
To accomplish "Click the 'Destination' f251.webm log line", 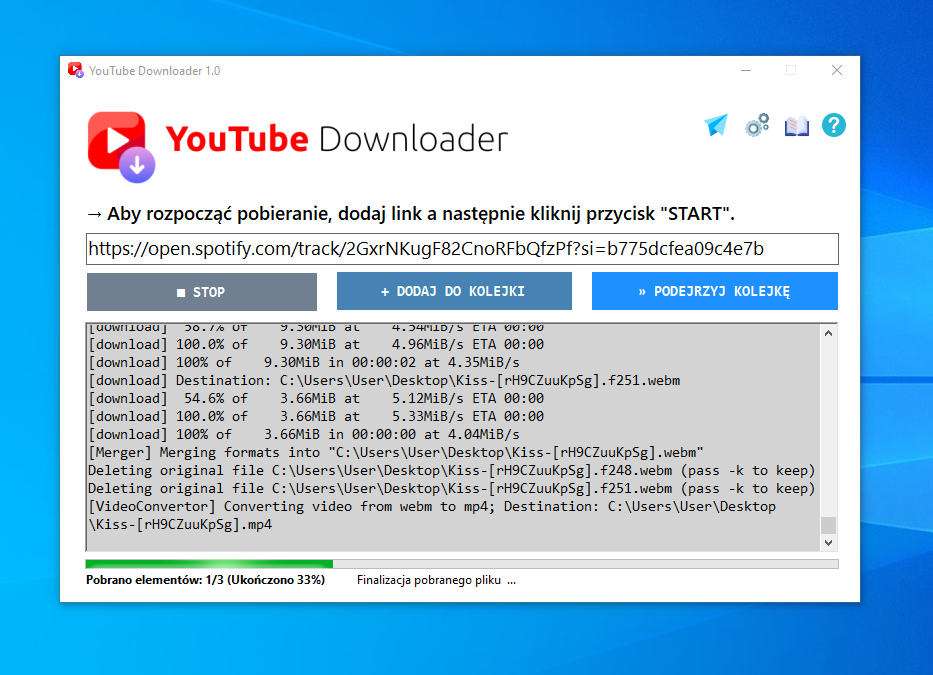I will click(x=384, y=380).
